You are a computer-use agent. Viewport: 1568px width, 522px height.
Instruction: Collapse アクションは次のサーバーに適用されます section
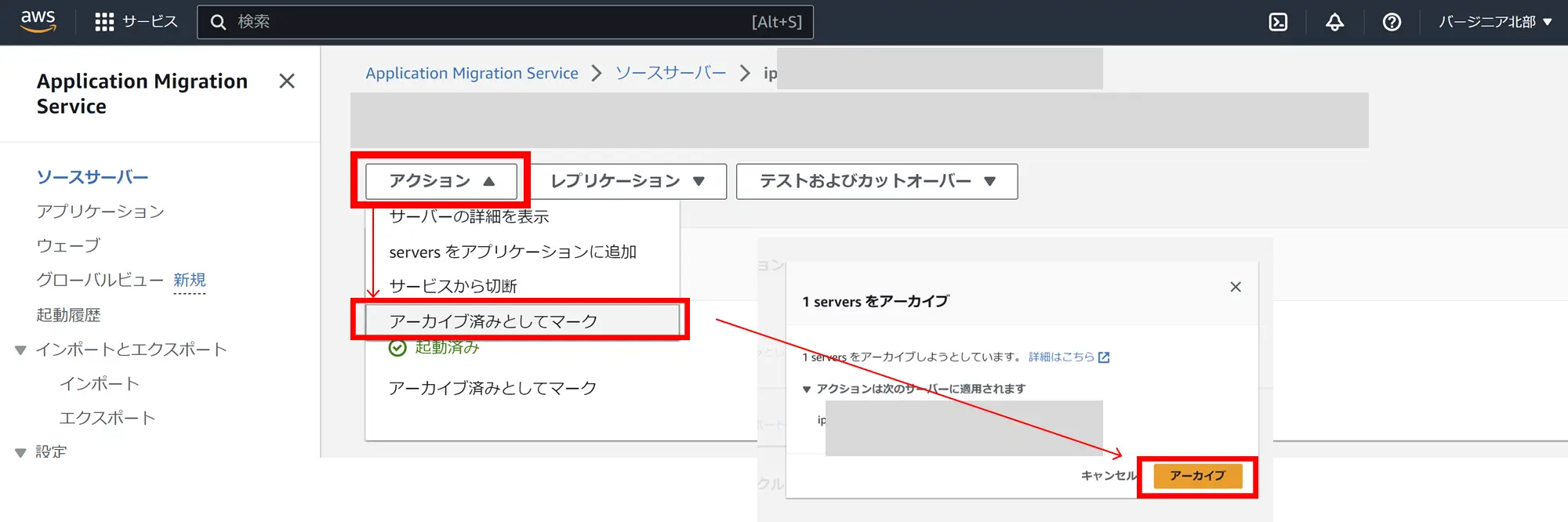[807, 389]
